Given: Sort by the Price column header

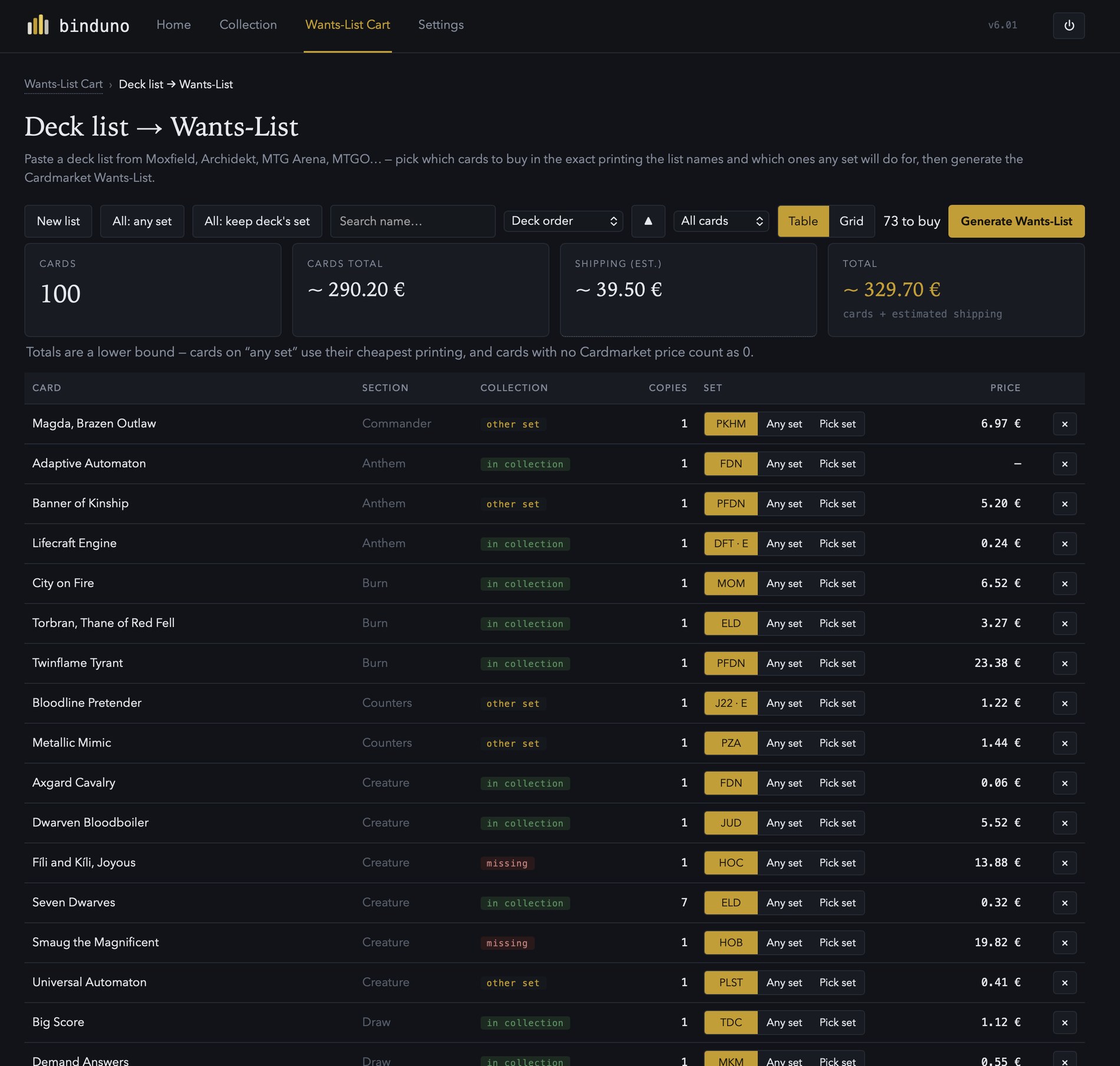Looking at the screenshot, I should point(1005,388).
